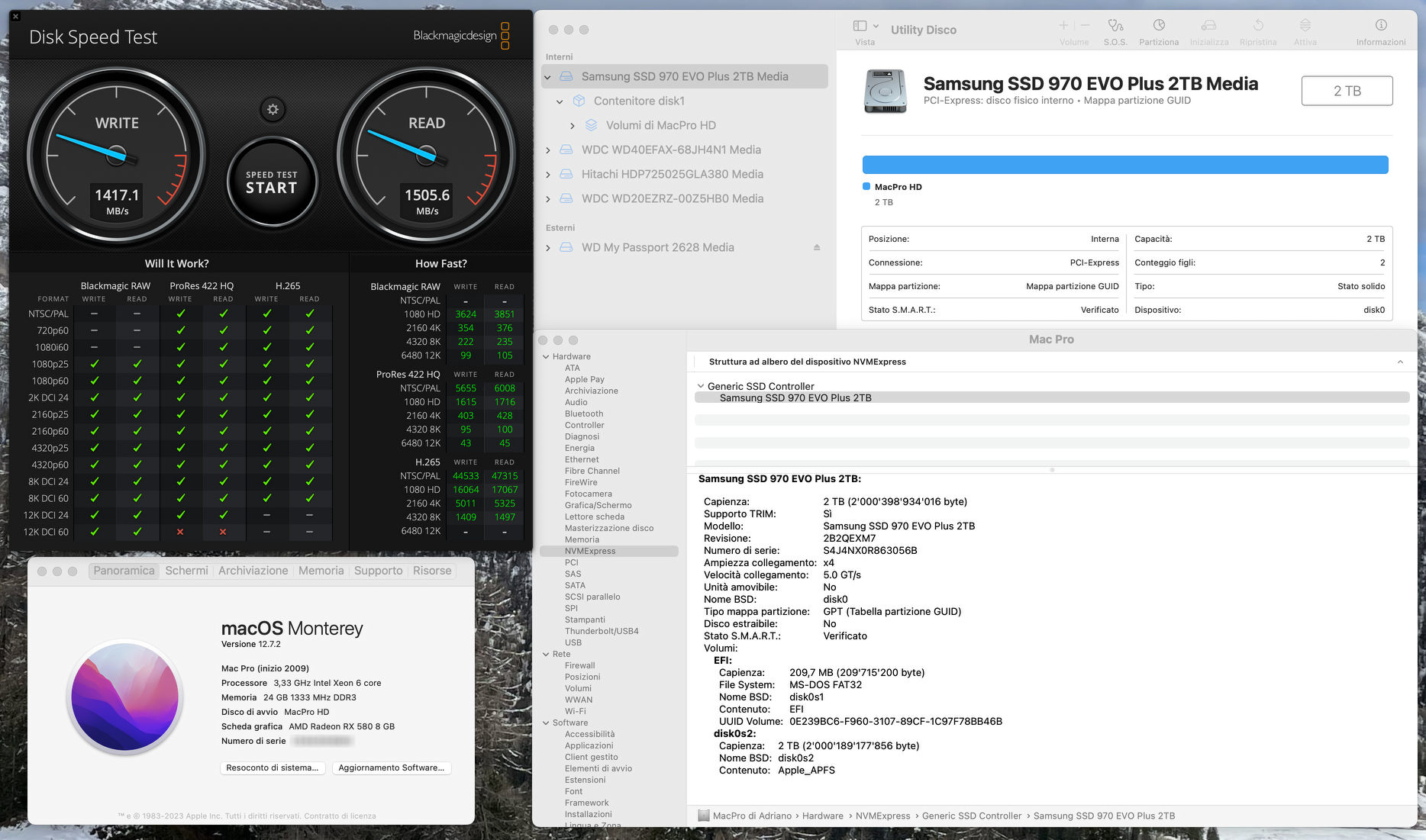Collapse the Generic SSD Controller tree
Screen dimensions: 1426x840
pyautogui.click(x=701, y=386)
